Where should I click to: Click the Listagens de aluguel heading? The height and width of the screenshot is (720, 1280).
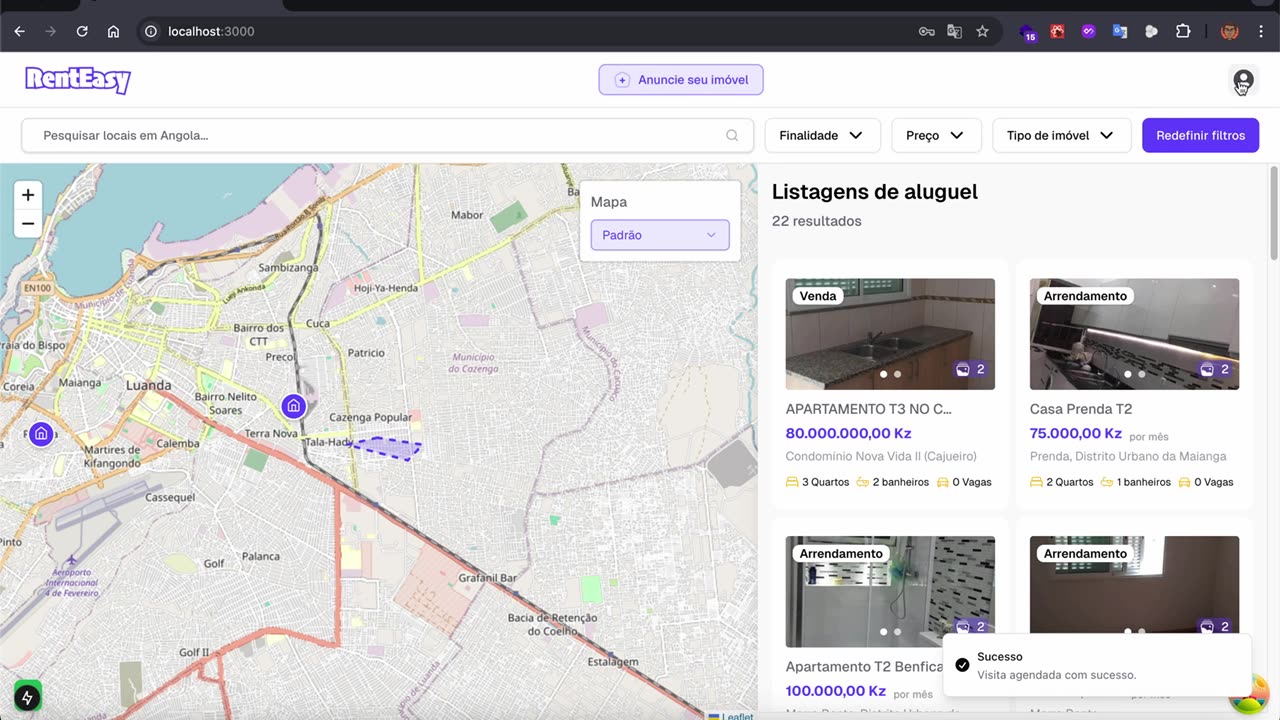click(875, 192)
